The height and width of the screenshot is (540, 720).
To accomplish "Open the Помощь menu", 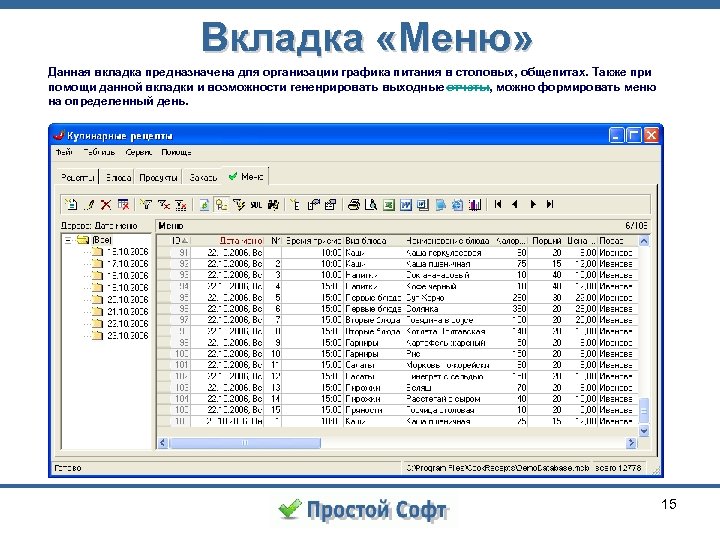I will point(176,152).
